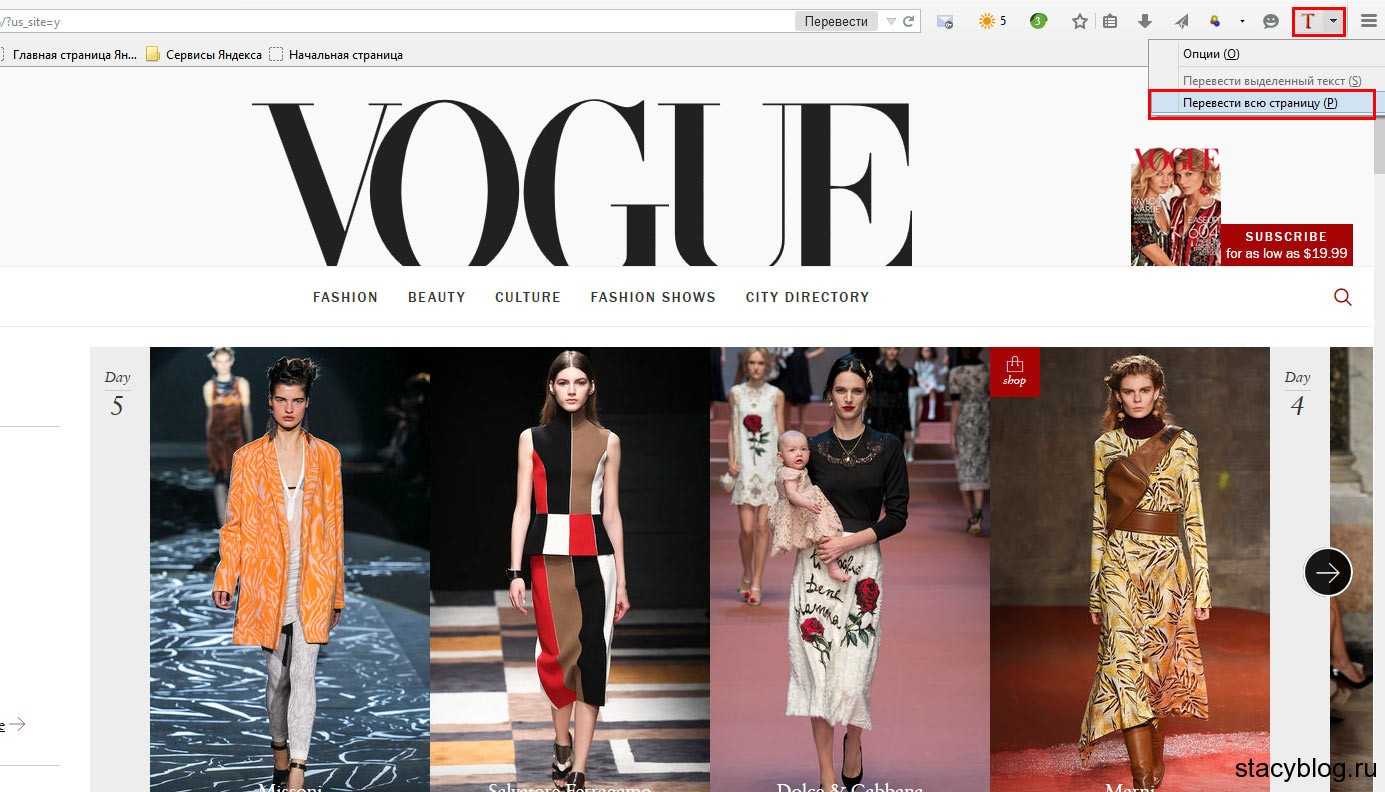Expand the small arrow beside colorful toolbar icon
1385x792 pixels.
click(x=1242, y=21)
